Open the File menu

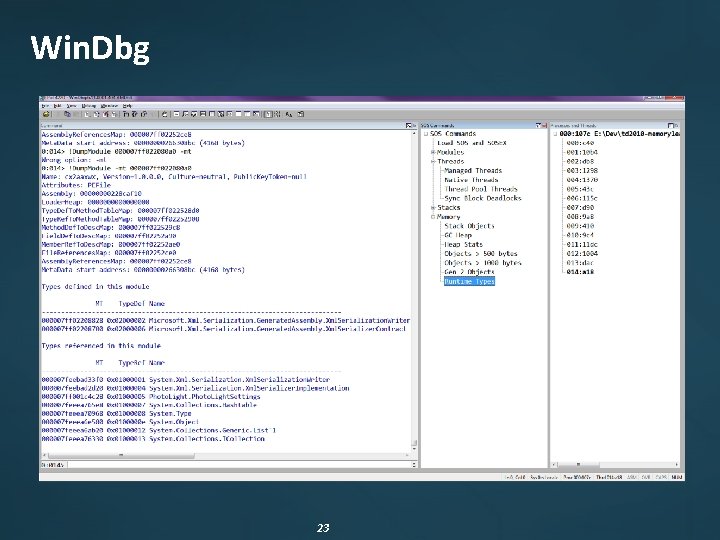[45, 106]
